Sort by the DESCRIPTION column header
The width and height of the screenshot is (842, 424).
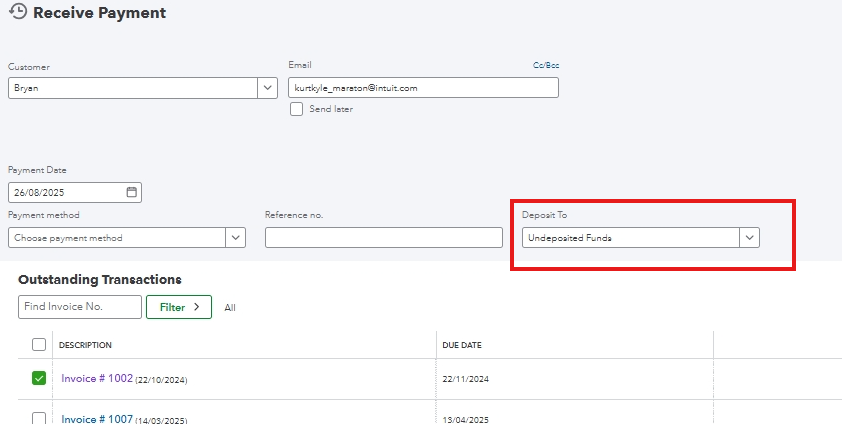(x=85, y=345)
